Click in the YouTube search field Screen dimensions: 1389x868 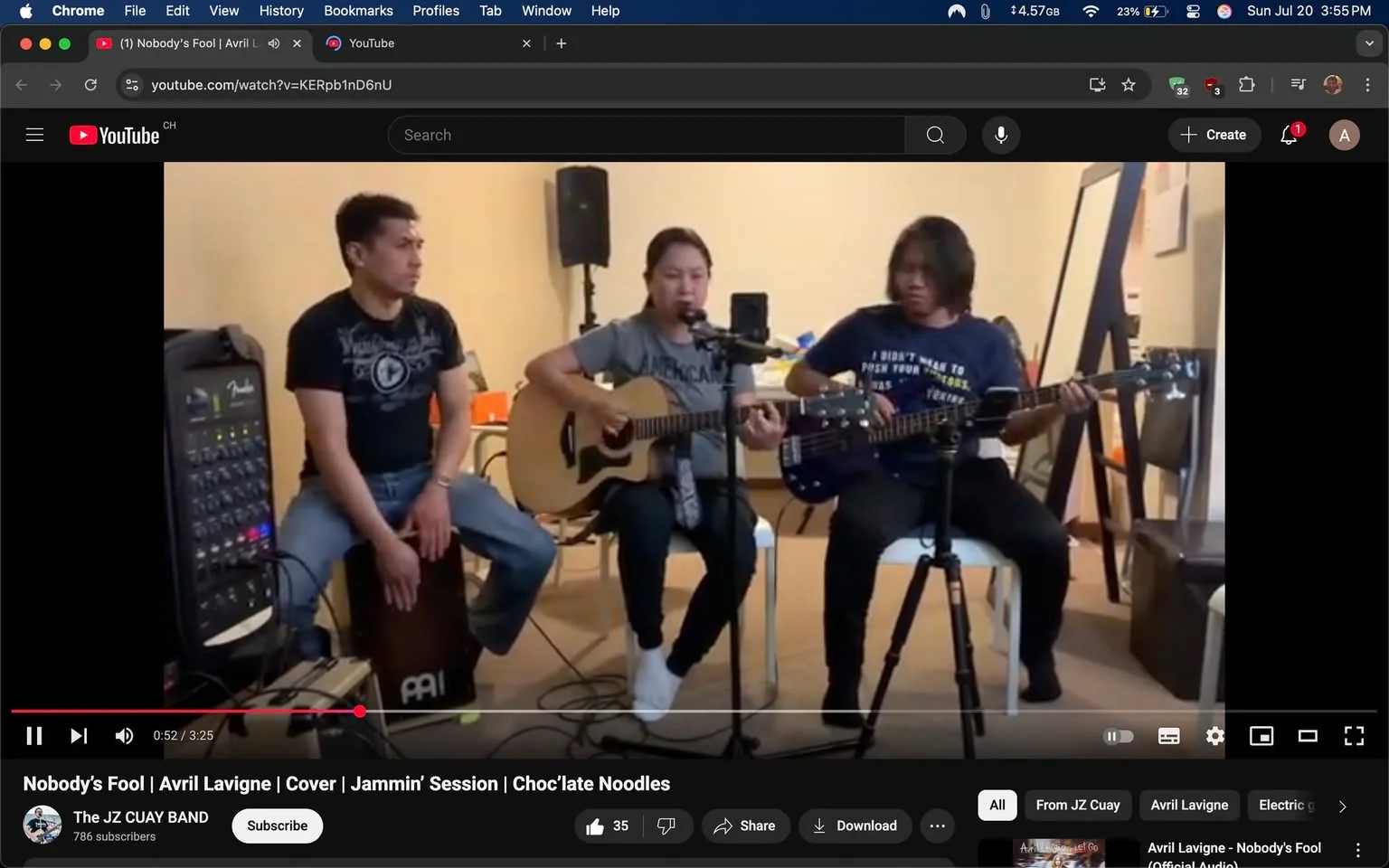(x=647, y=135)
